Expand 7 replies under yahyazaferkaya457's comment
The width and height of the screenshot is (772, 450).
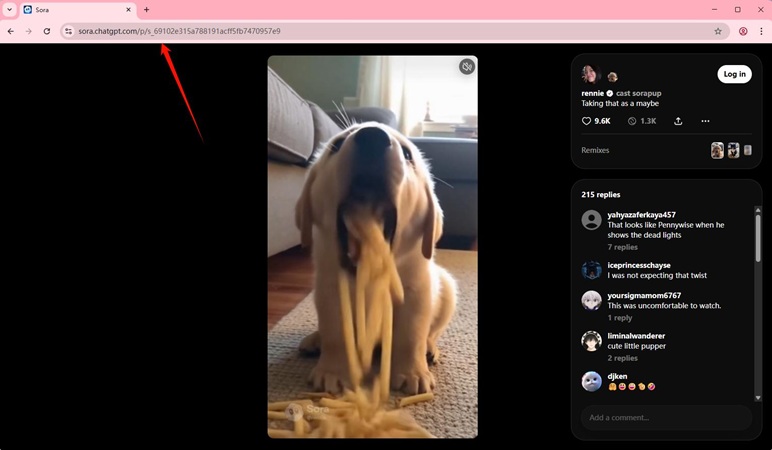tap(622, 247)
